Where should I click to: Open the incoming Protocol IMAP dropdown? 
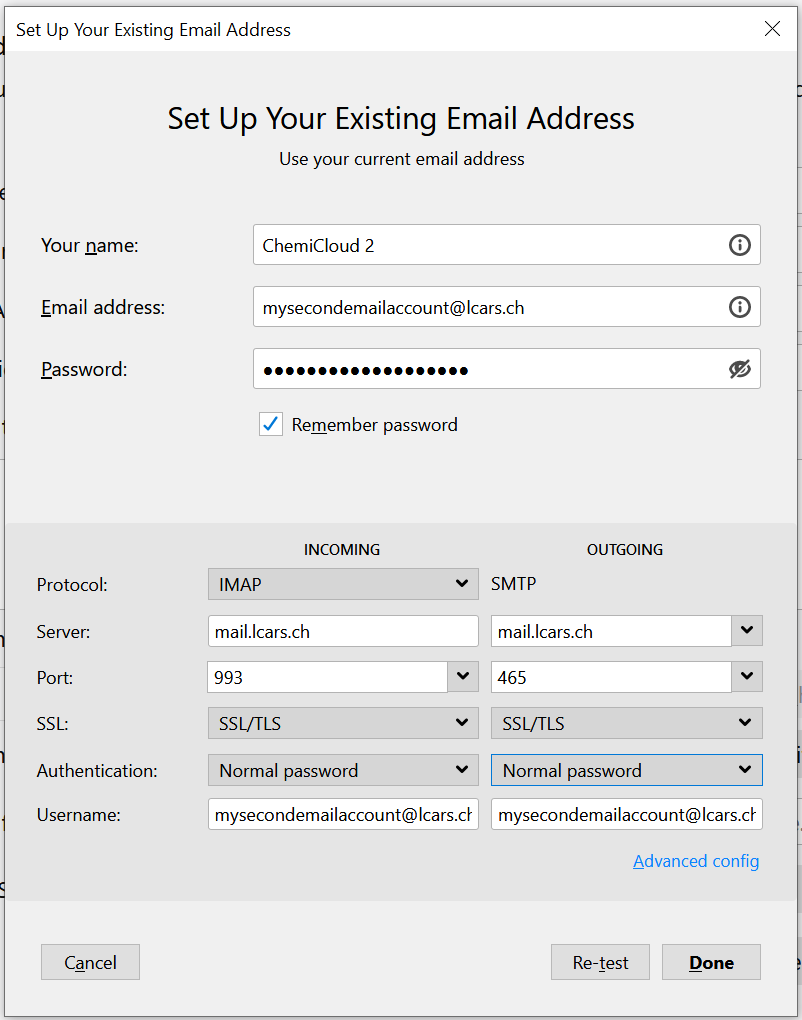pos(342,584)
